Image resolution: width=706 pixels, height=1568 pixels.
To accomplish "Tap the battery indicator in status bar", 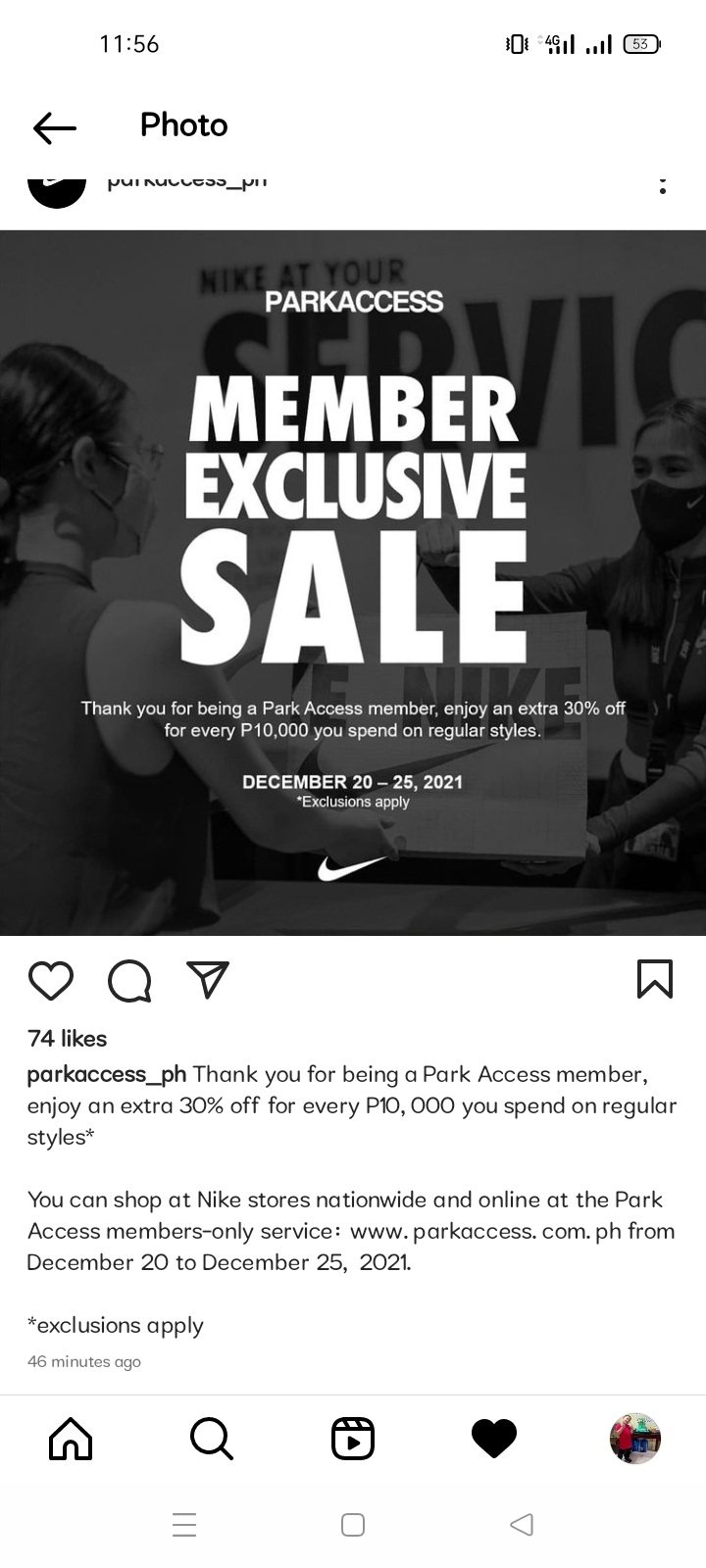I will coord(642,44).
